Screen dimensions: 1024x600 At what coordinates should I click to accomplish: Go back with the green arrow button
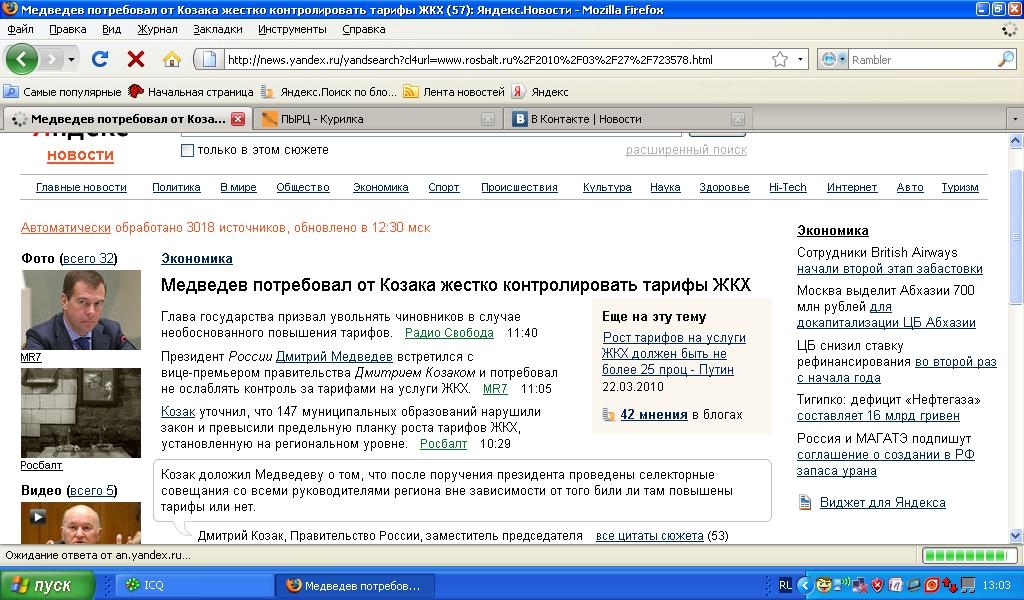tap(22, 59)
